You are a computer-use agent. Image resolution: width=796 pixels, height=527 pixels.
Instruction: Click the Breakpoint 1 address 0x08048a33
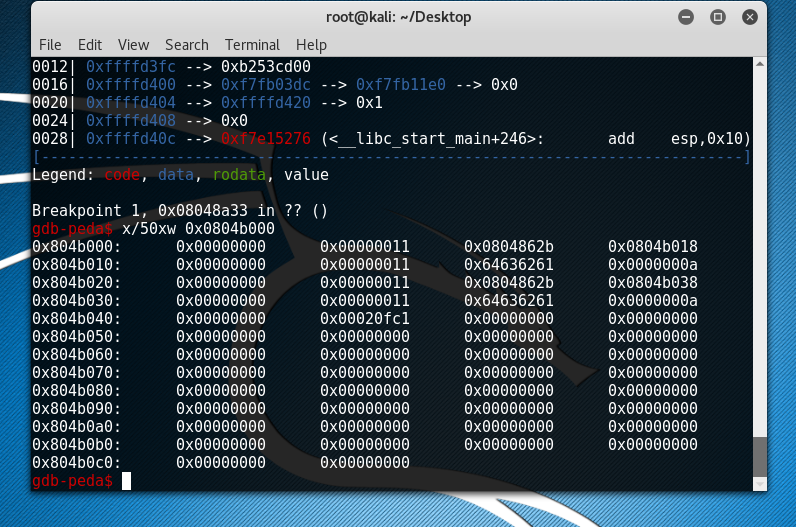click(203, 211)
